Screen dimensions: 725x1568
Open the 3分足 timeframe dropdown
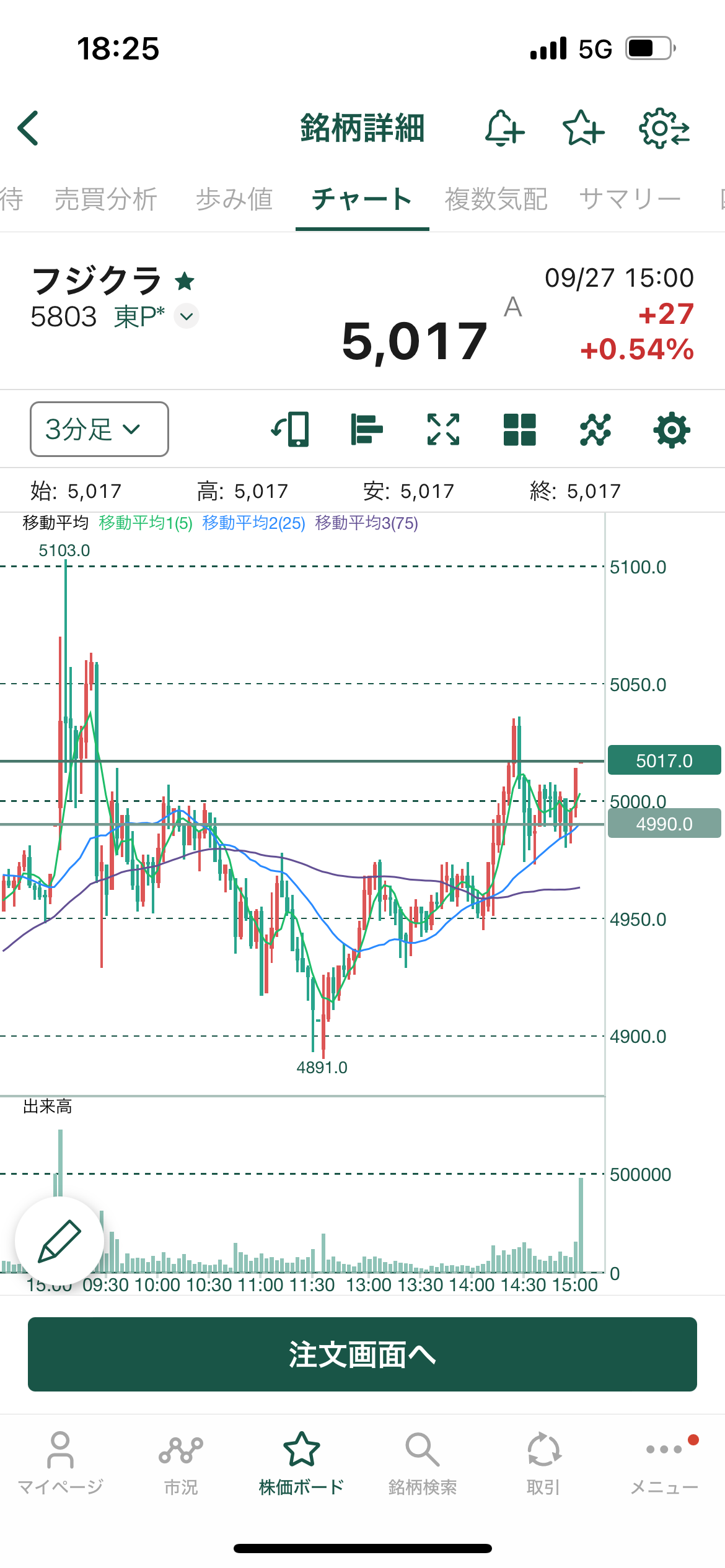point(99,429)
